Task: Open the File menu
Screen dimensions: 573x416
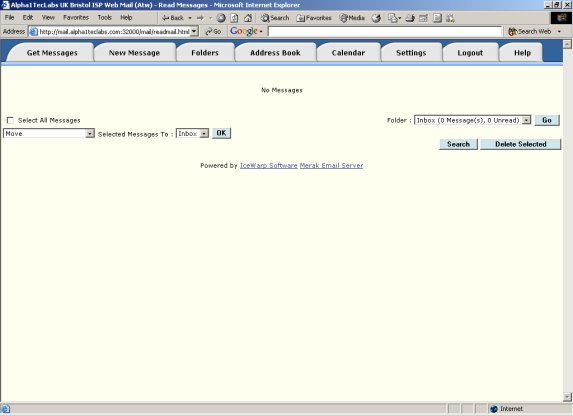Action: pyautogui.click(x=10, y=18)
